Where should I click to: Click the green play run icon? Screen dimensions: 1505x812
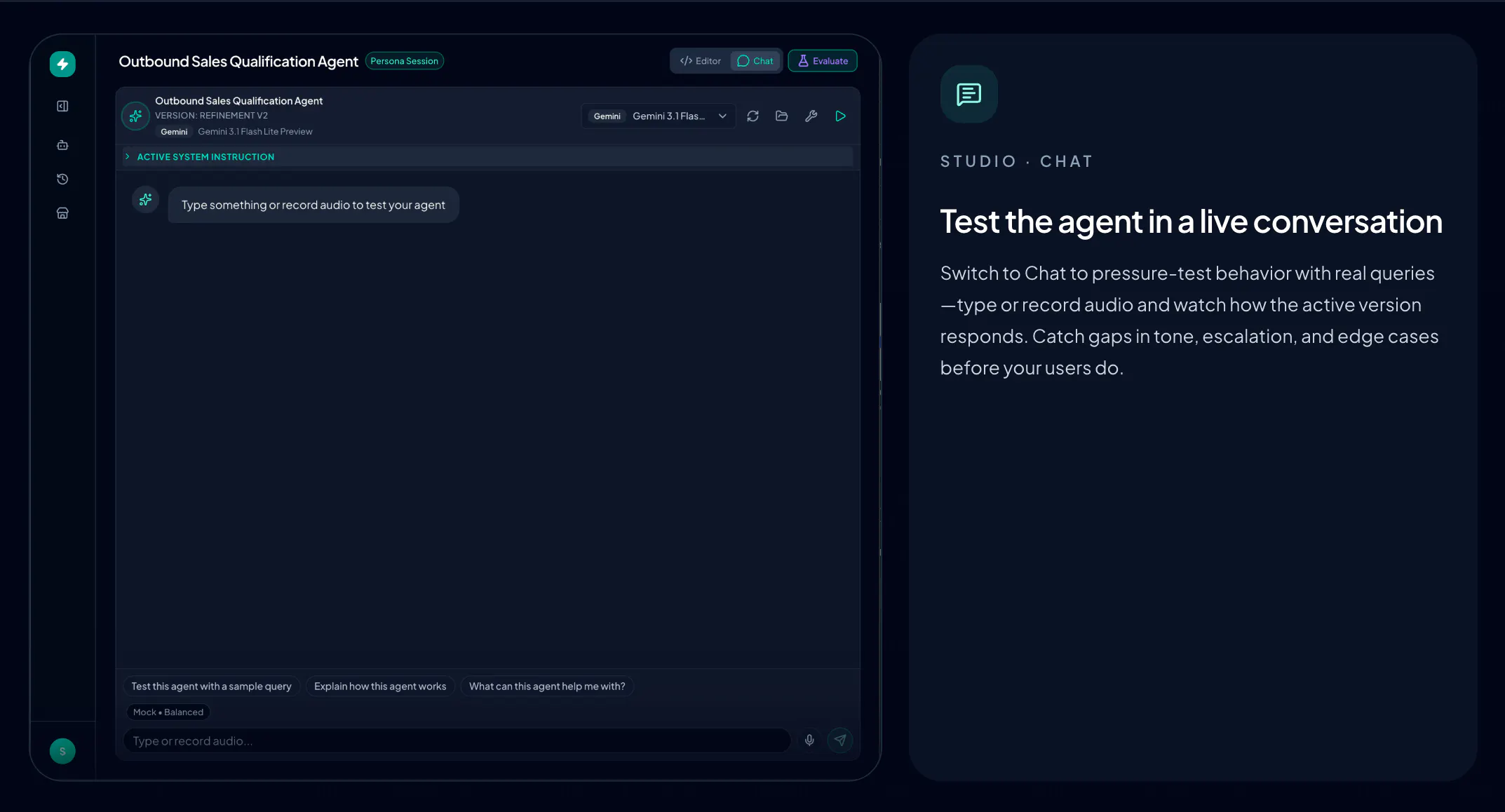840,116
